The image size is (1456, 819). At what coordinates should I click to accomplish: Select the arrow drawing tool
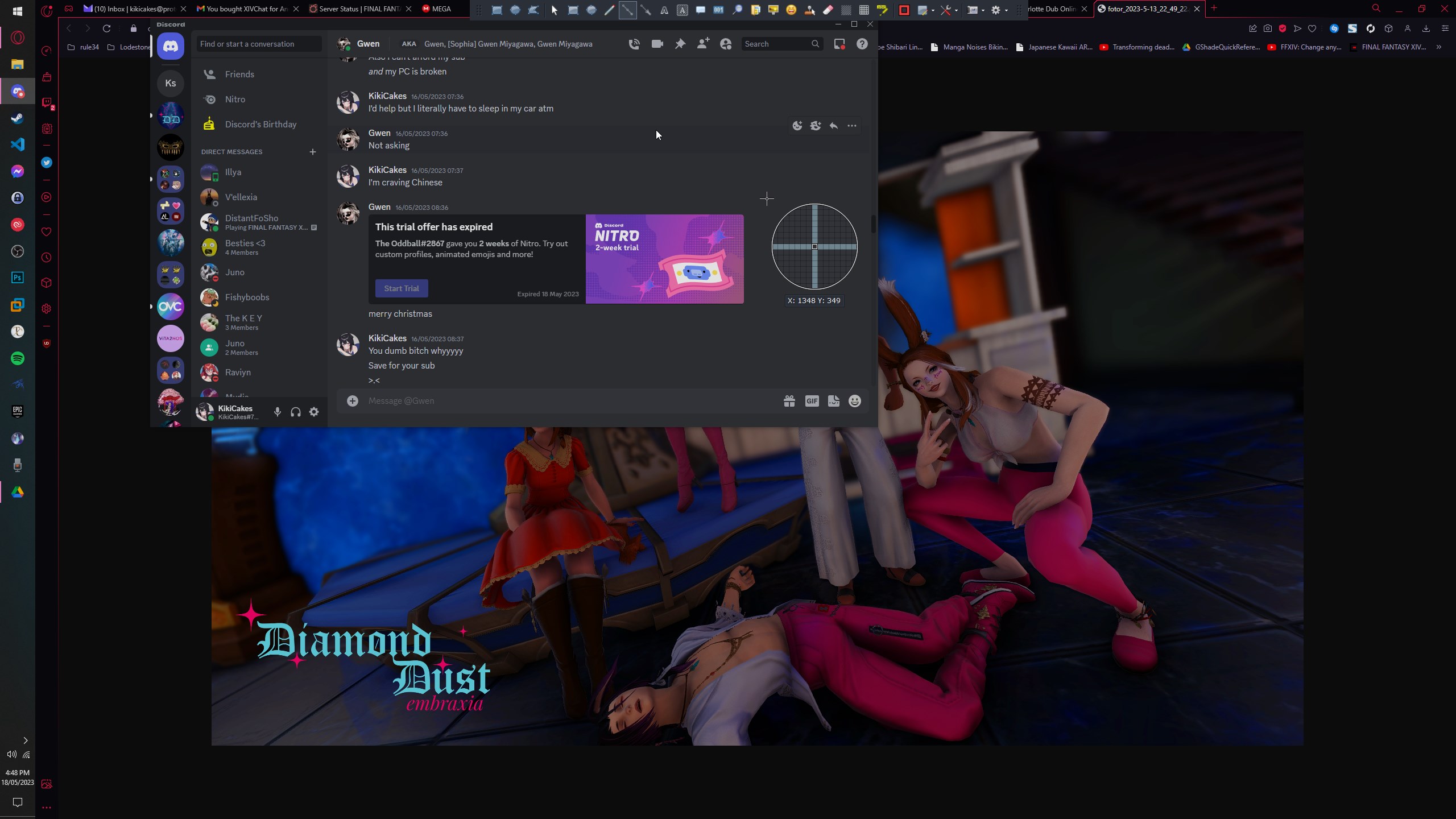coord(646,10)
